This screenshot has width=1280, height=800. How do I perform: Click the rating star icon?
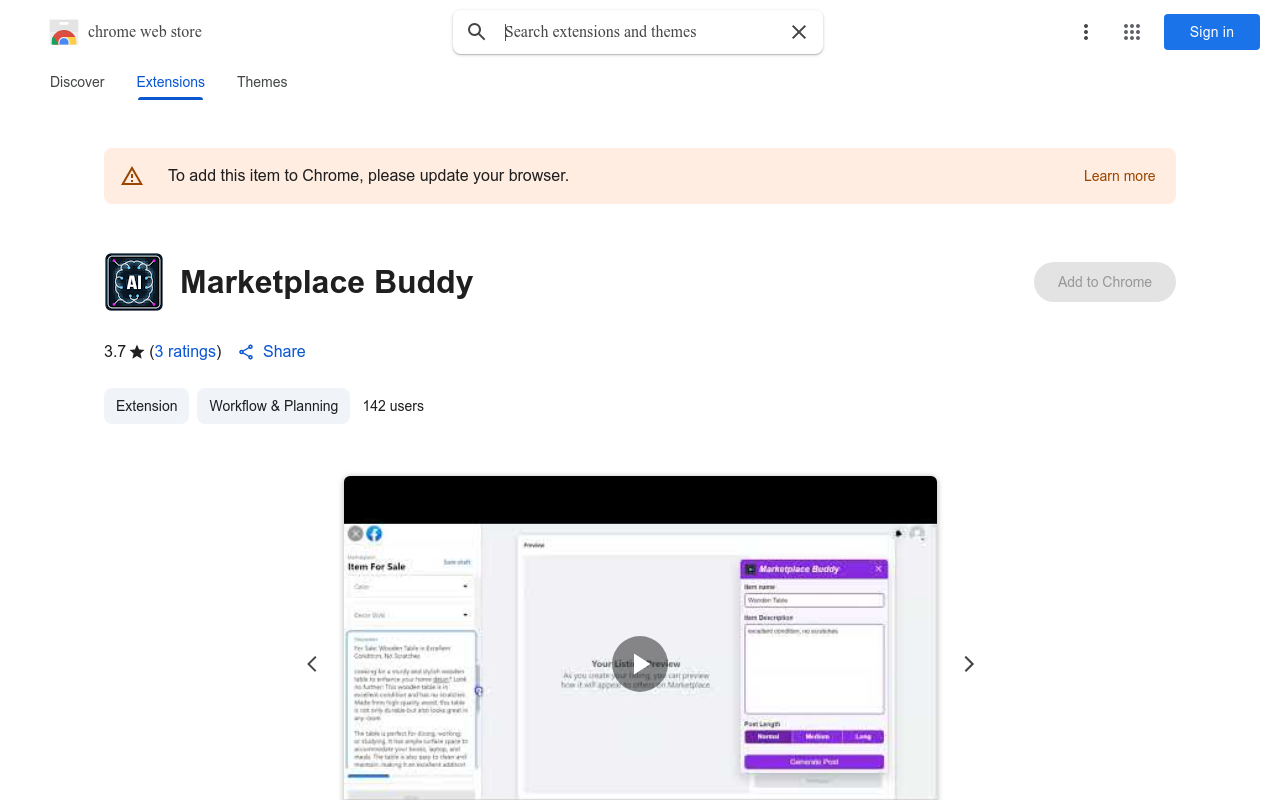137,352
